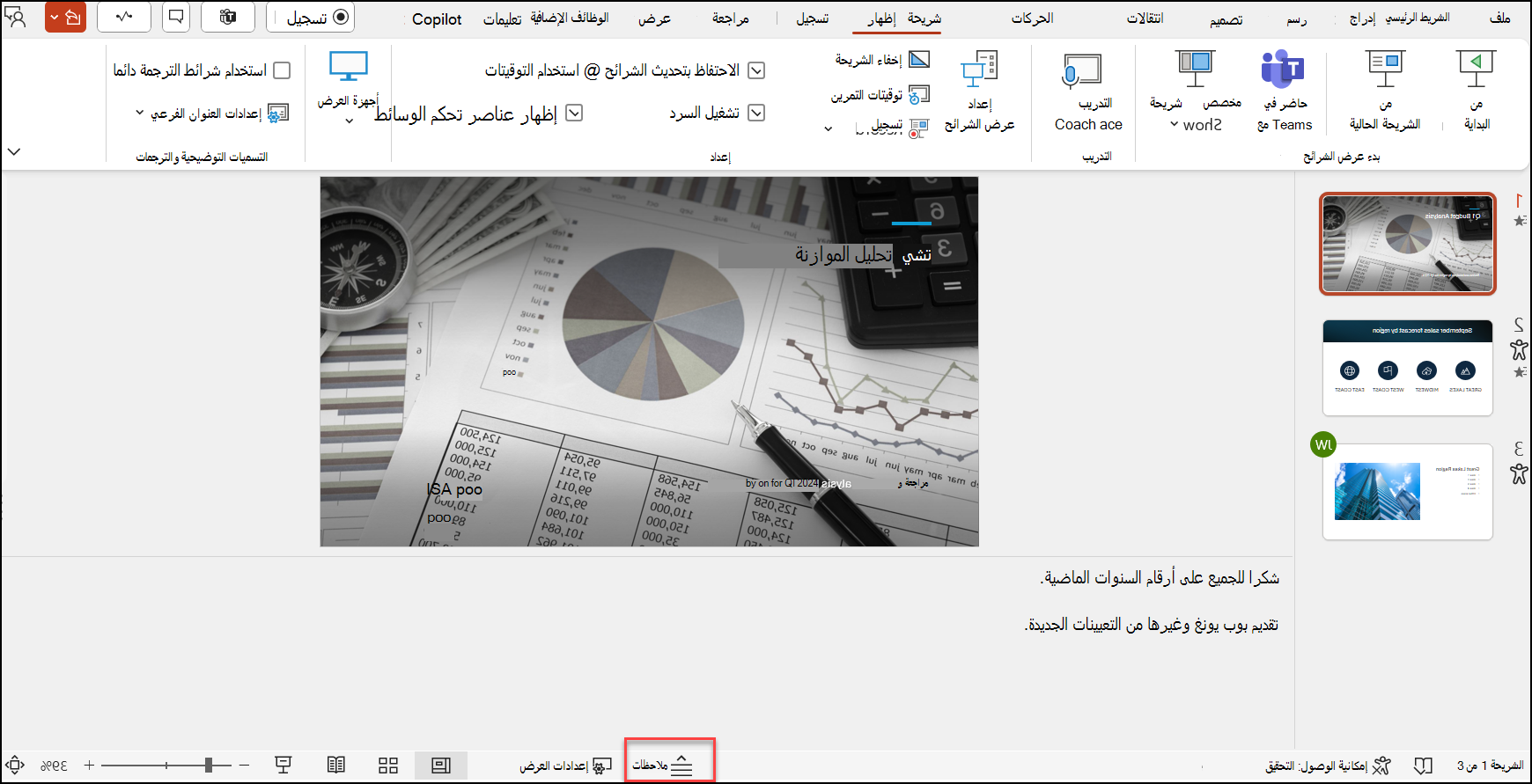This screenshot has width=1532, height=784.
Task: Toggle Play Narrations (تشغيل السرد) checkbox
Action: click(756, 113)
